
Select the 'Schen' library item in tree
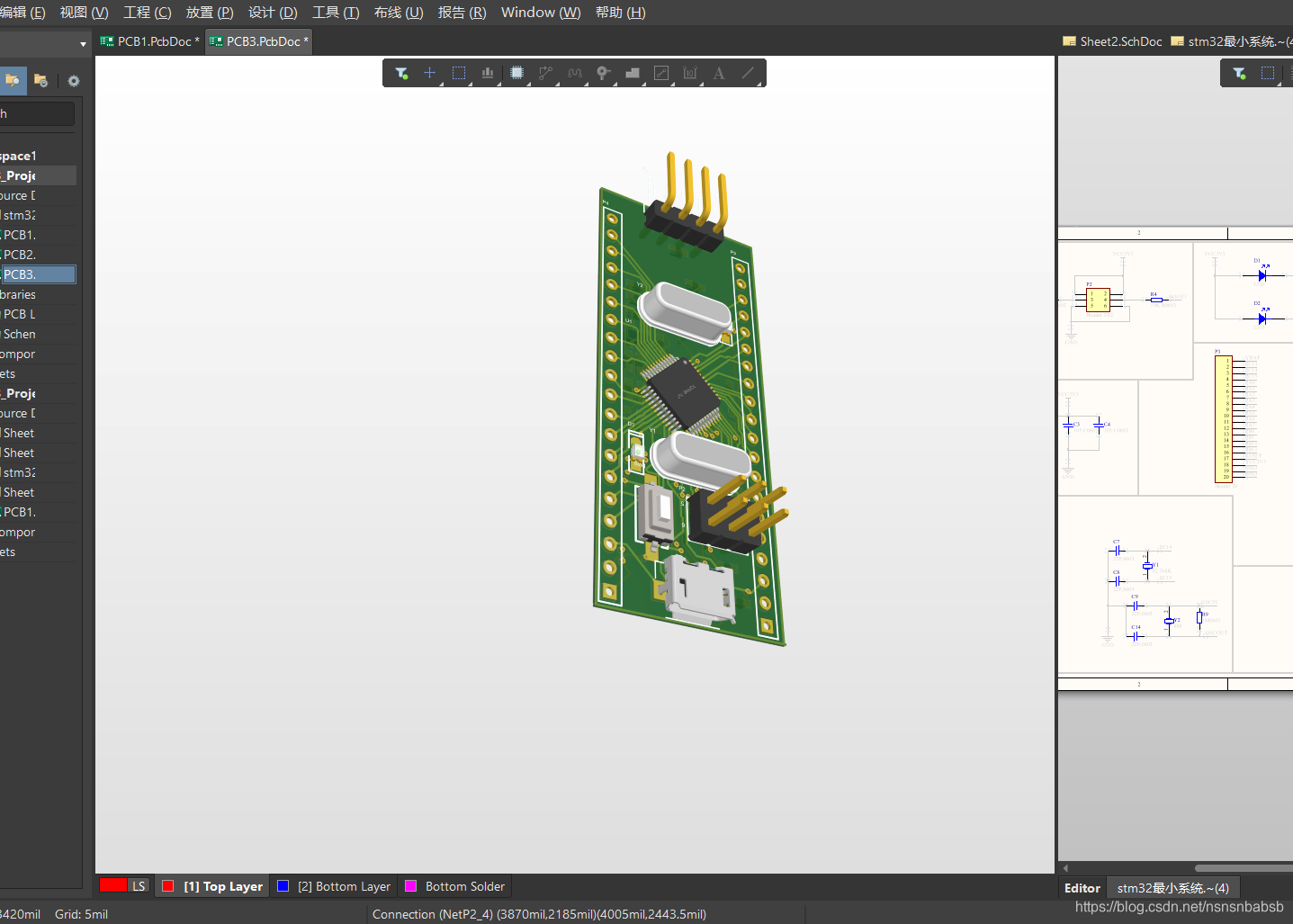(x=38, y=334)
